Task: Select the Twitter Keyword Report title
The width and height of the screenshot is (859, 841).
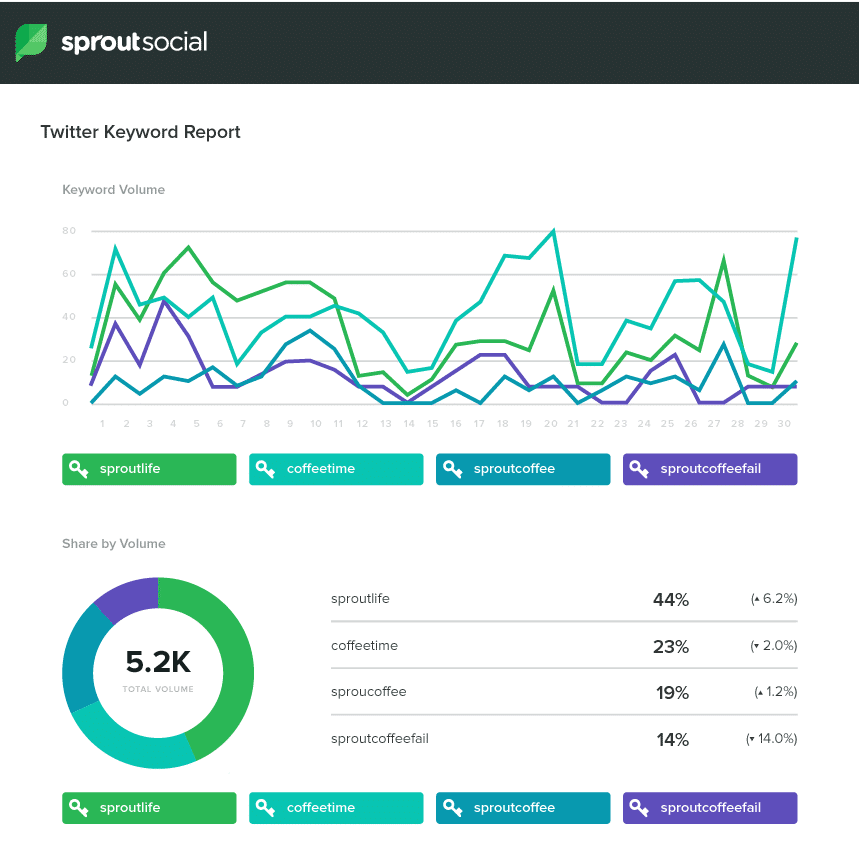Action: tap(140, 131)
